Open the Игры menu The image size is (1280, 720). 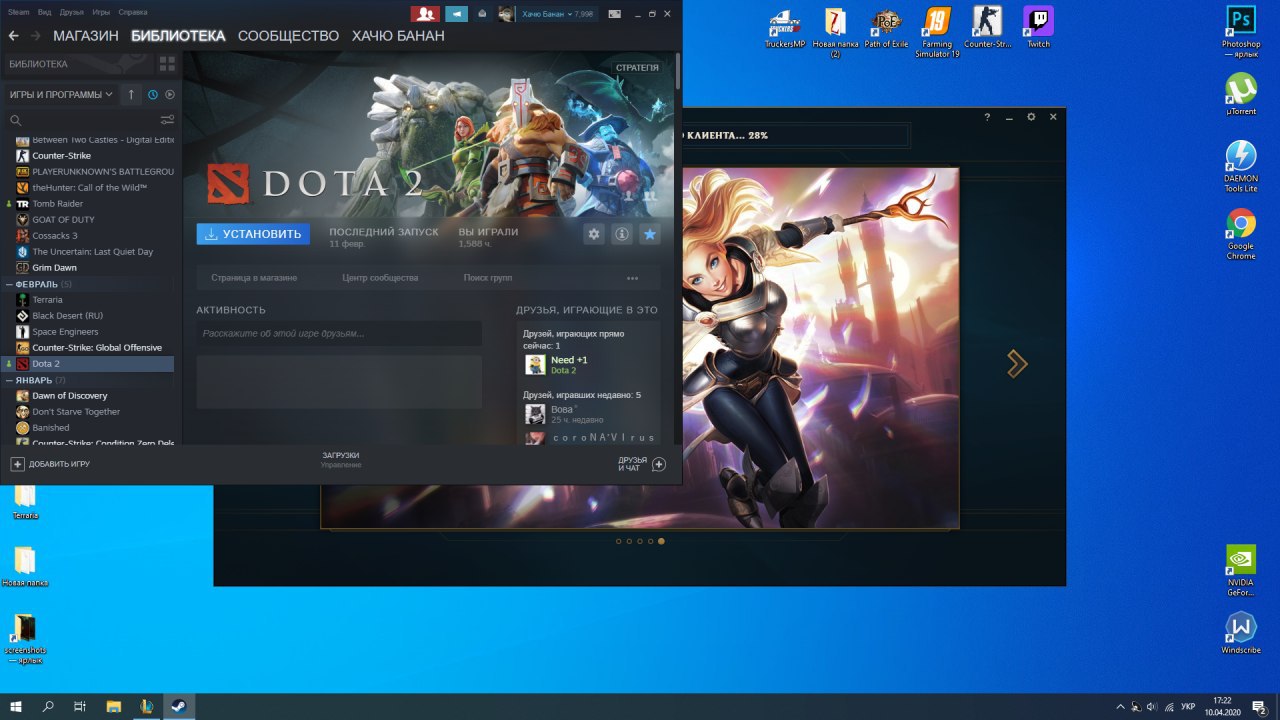(x=101, y=12)
